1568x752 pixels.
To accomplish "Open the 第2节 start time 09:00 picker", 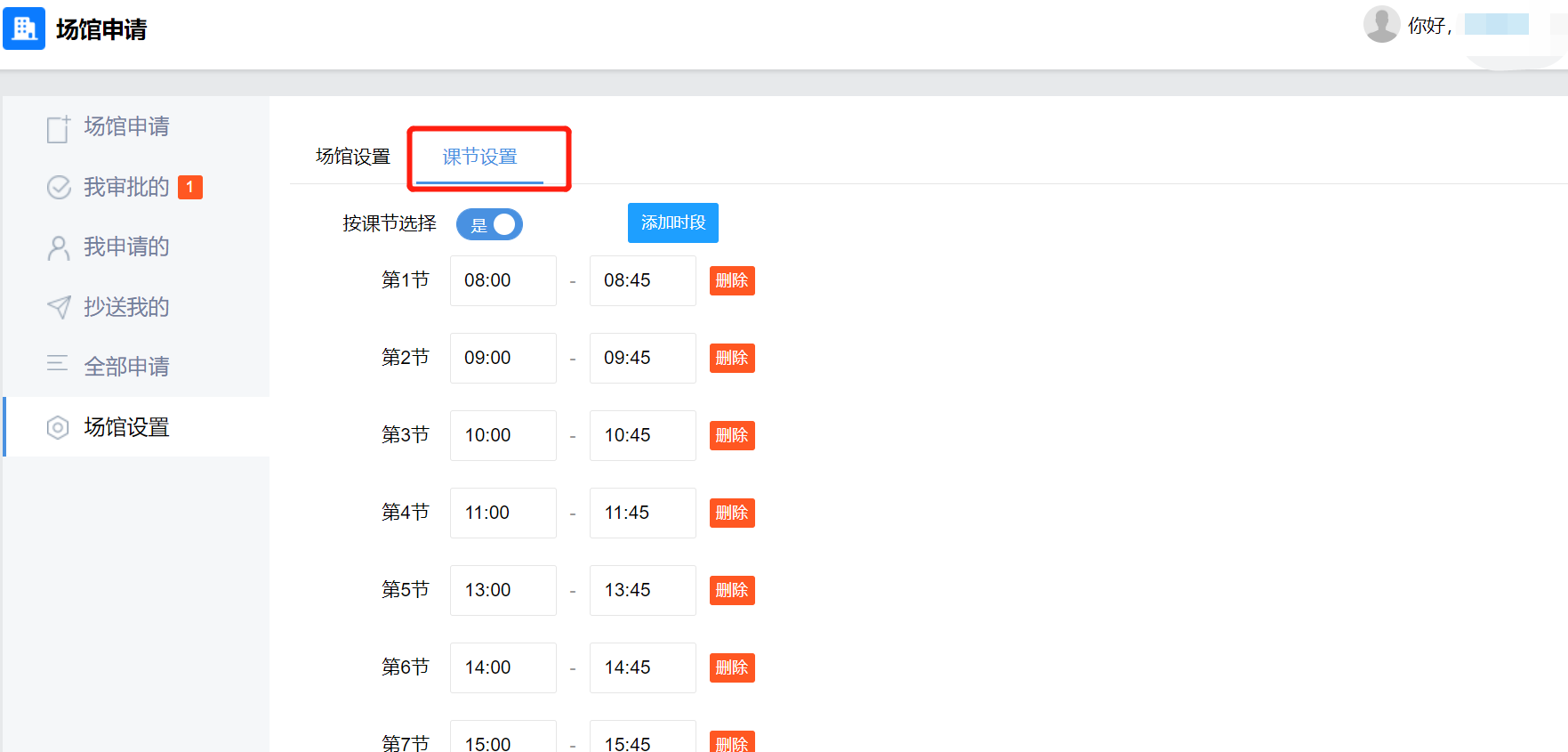I will coord(503,358).
